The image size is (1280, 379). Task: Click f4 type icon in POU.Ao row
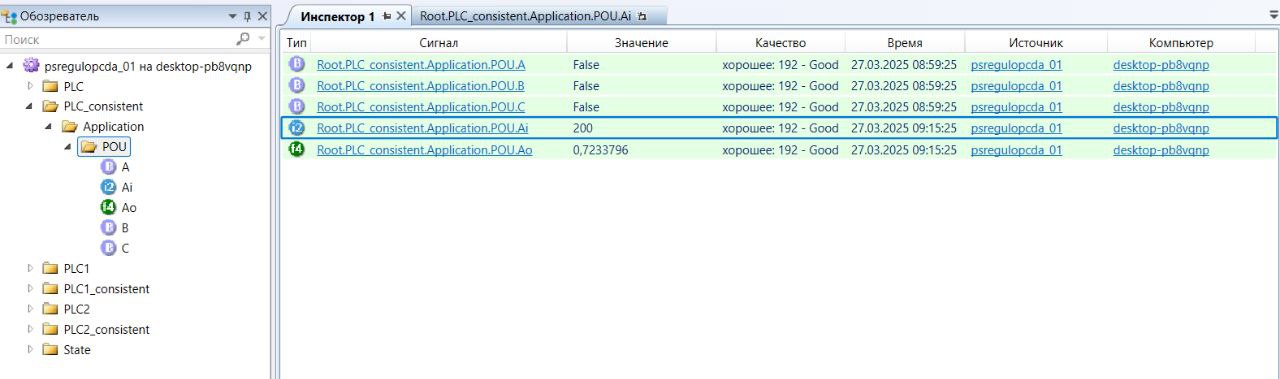[x=297, y=149]
